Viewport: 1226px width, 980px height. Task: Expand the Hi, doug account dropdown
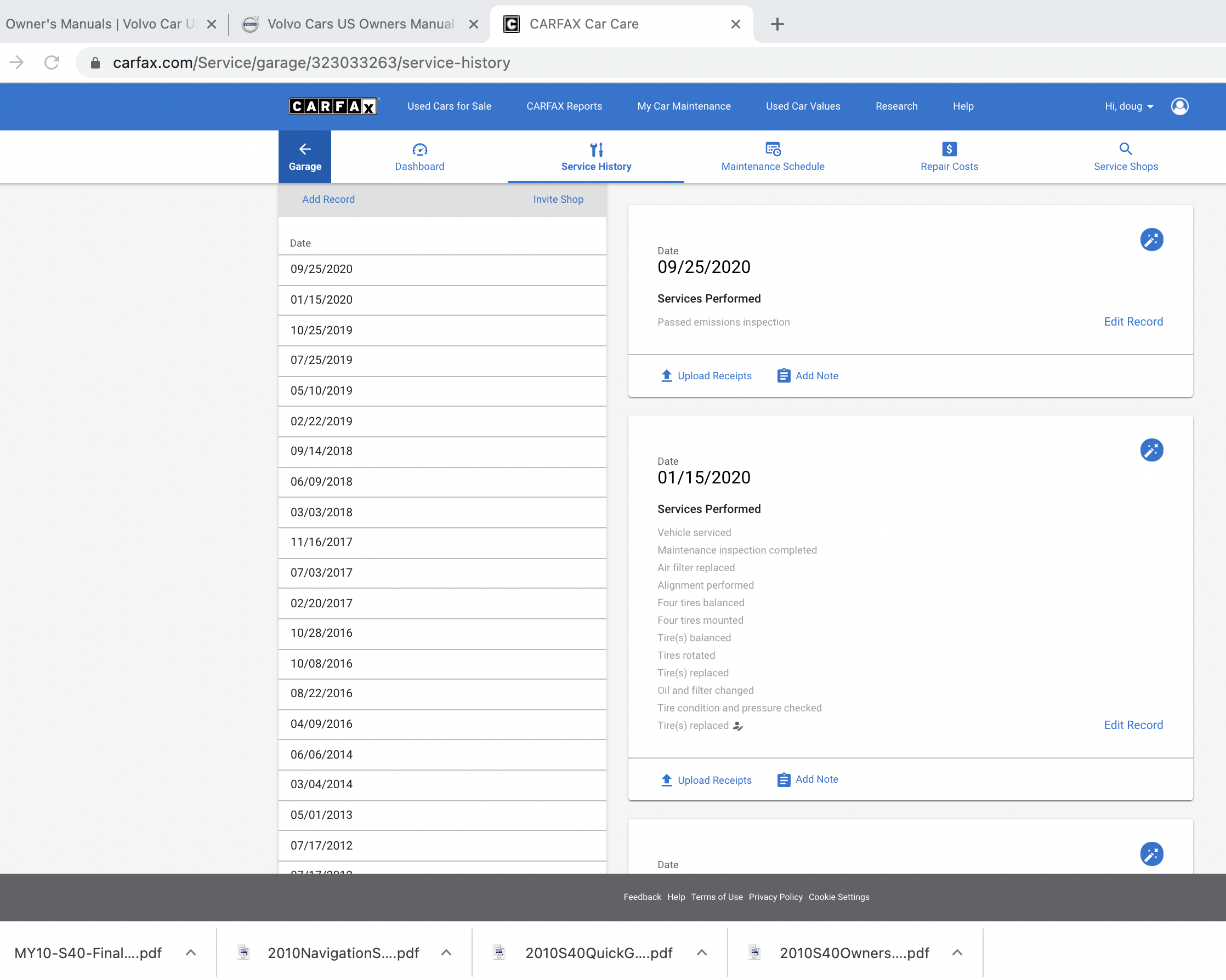(x=1129, y=106)
